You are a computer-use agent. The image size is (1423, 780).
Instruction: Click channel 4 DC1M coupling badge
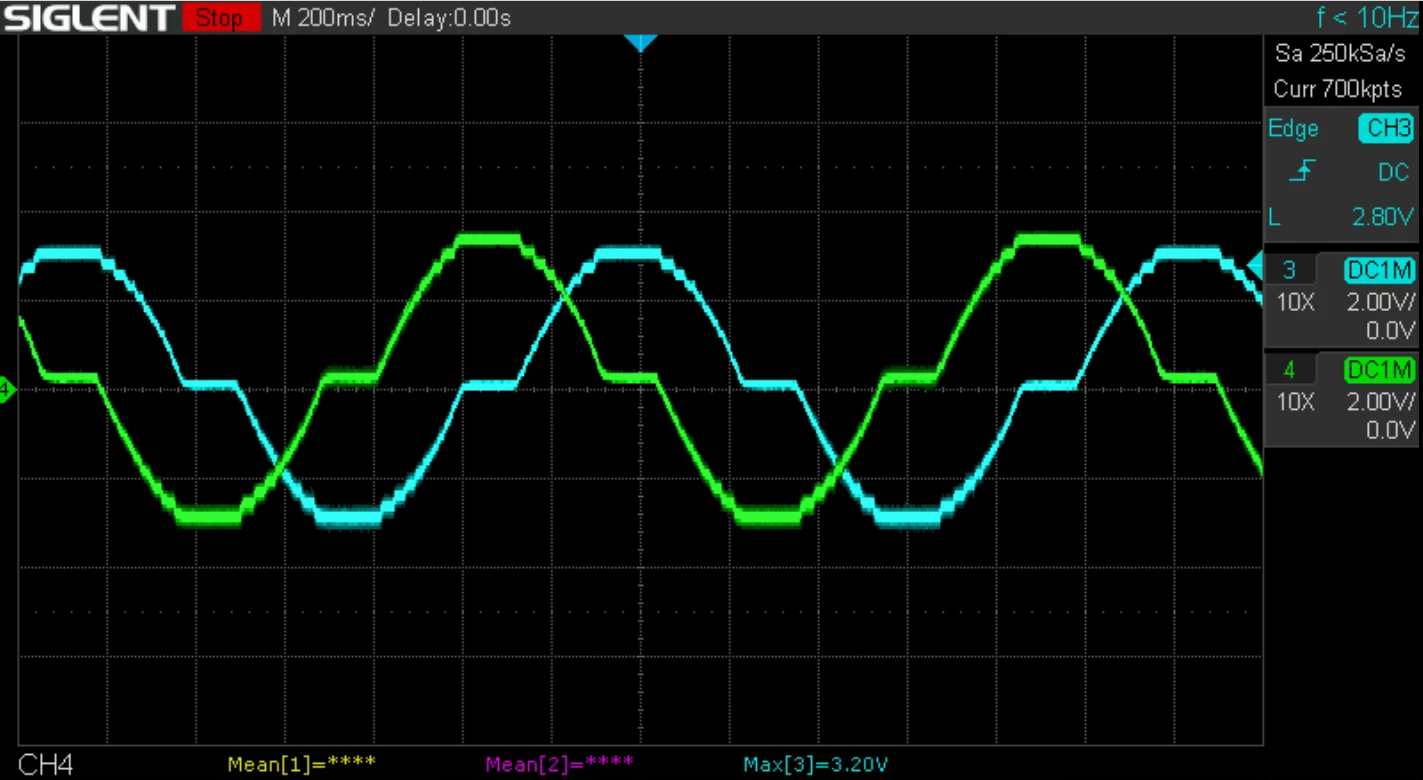[1379, 370]
